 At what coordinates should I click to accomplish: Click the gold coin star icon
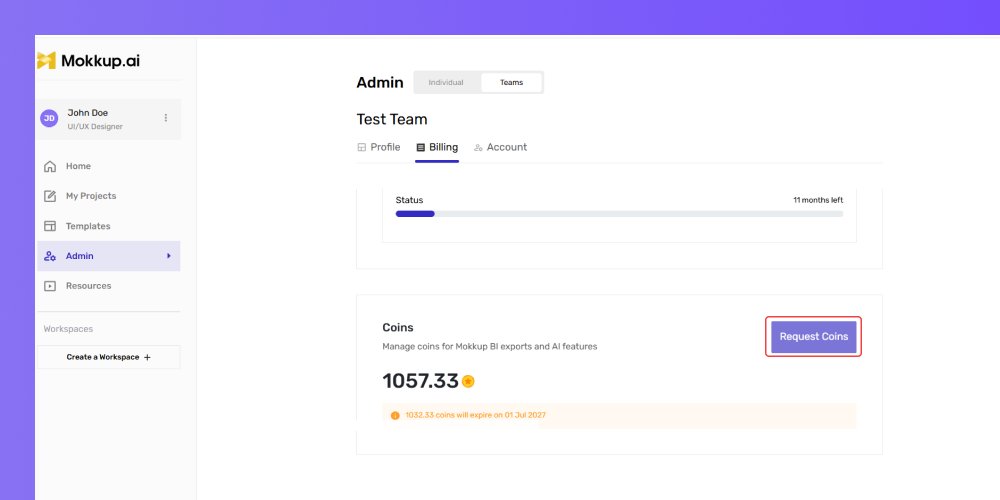tap(468, 381)
